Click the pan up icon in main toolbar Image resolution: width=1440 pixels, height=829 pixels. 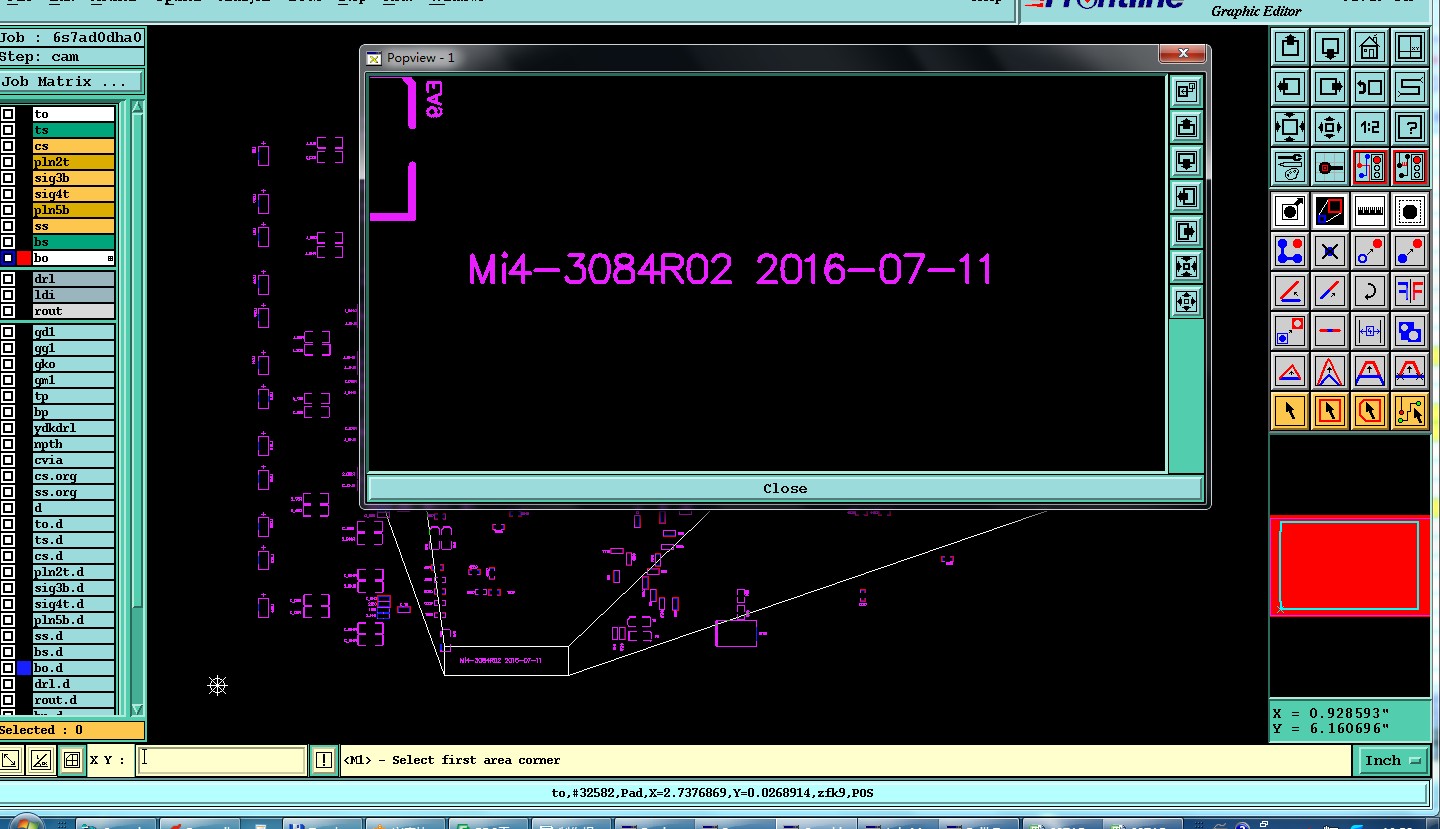pos(1290,47)
